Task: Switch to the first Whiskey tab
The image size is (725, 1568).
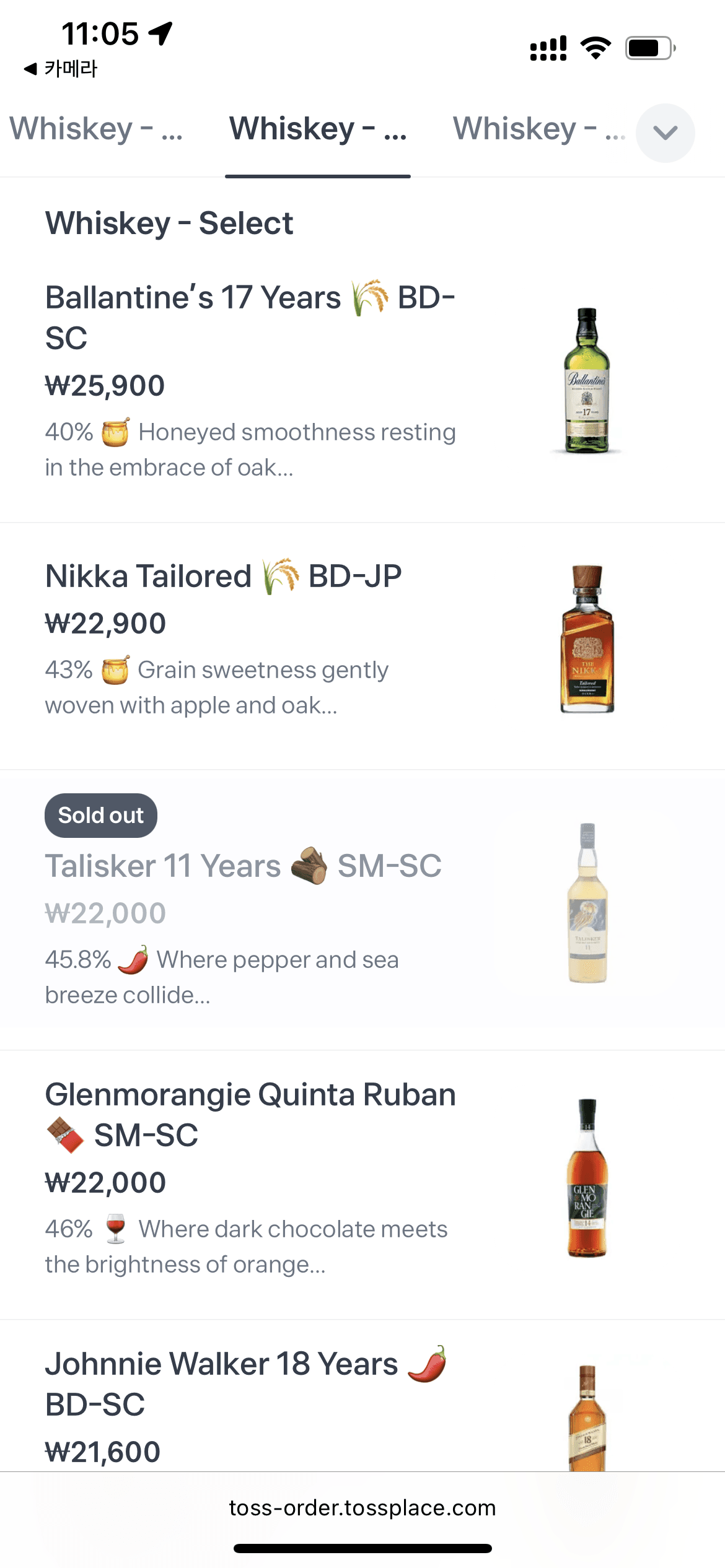Action: 96,129
